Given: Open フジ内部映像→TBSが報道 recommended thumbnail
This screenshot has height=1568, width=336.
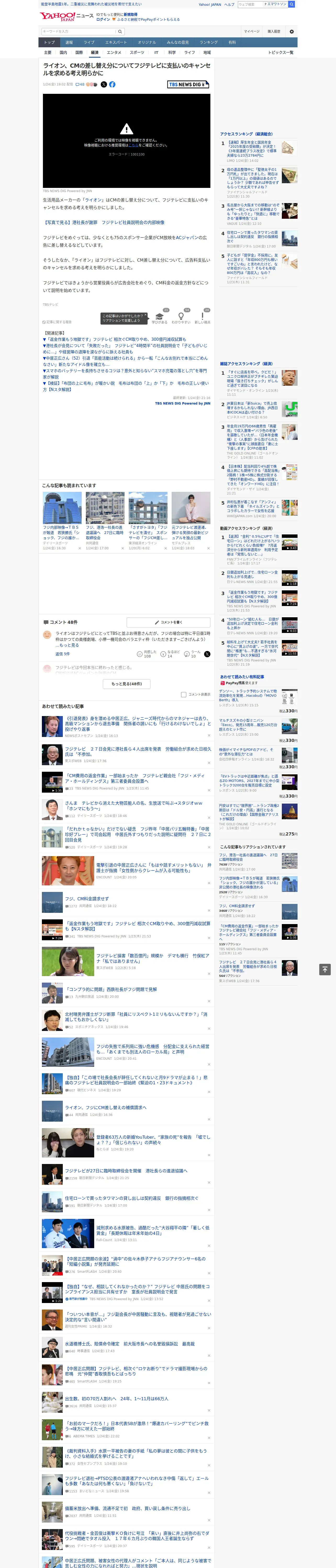Looking at the screenshot, I should (x=62, y=508).
